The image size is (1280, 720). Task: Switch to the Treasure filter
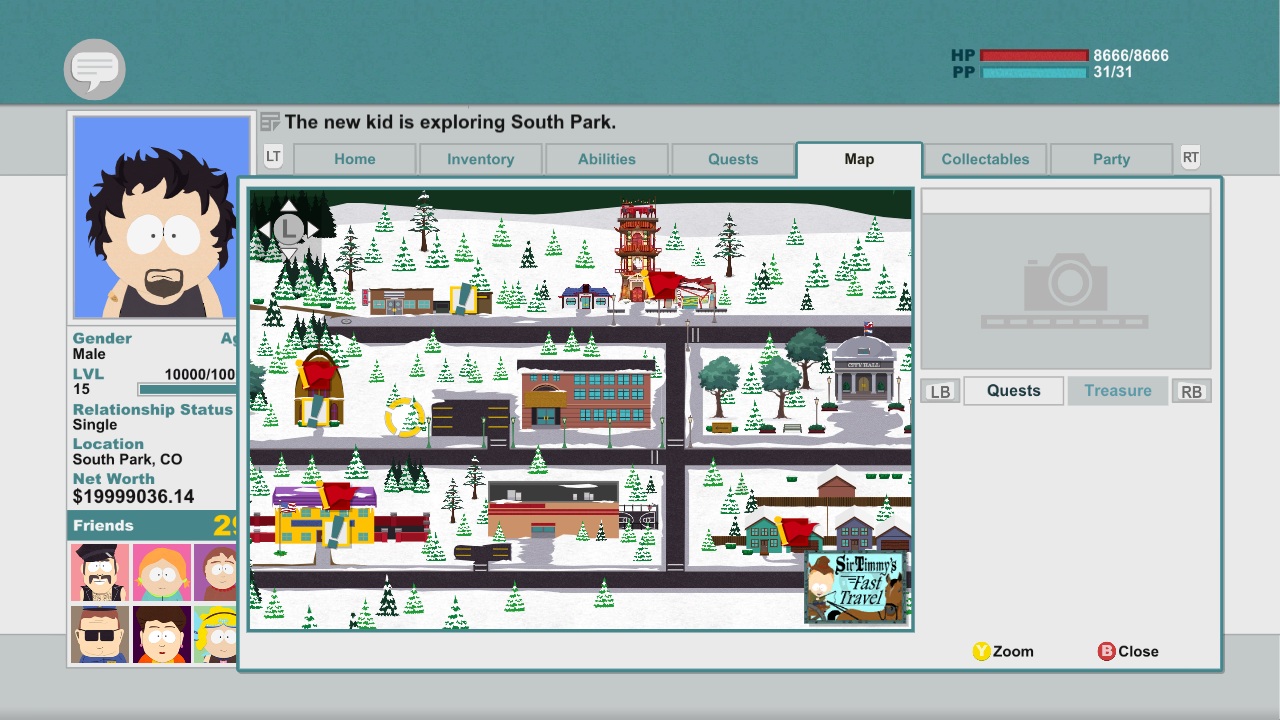[x=1117, y=391]
